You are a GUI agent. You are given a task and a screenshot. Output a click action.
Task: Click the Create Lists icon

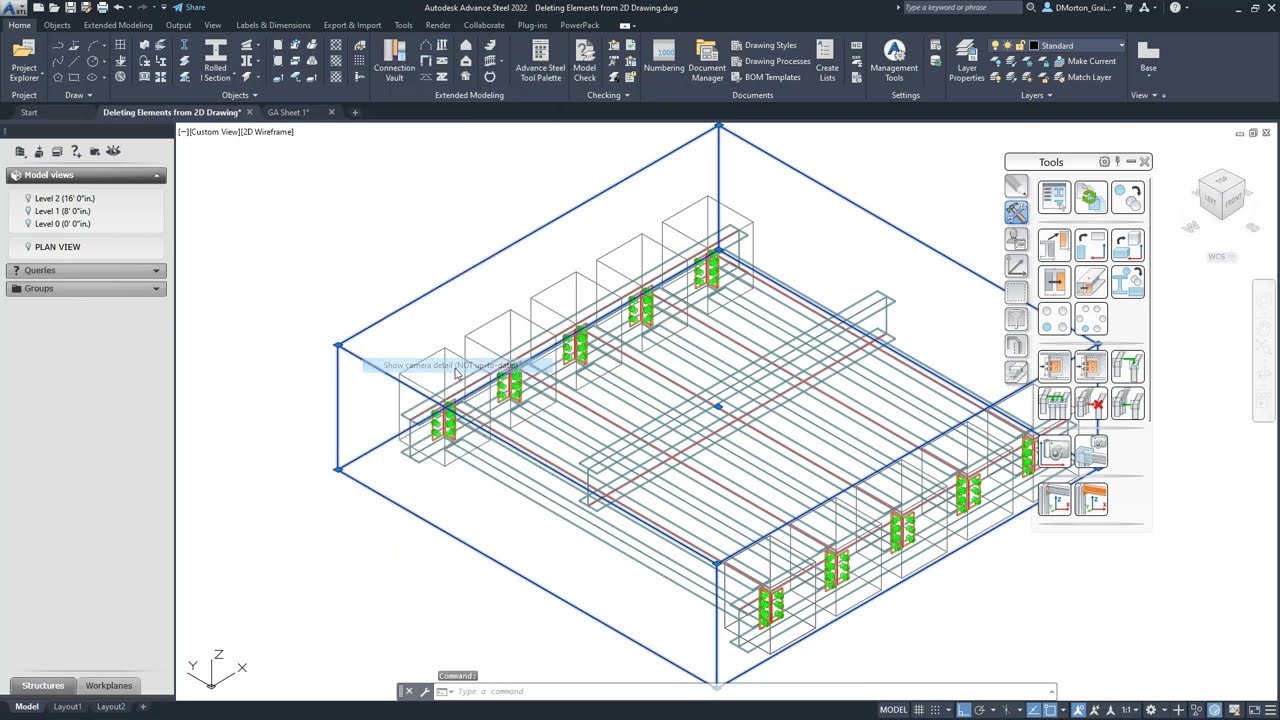pos(827,61)
